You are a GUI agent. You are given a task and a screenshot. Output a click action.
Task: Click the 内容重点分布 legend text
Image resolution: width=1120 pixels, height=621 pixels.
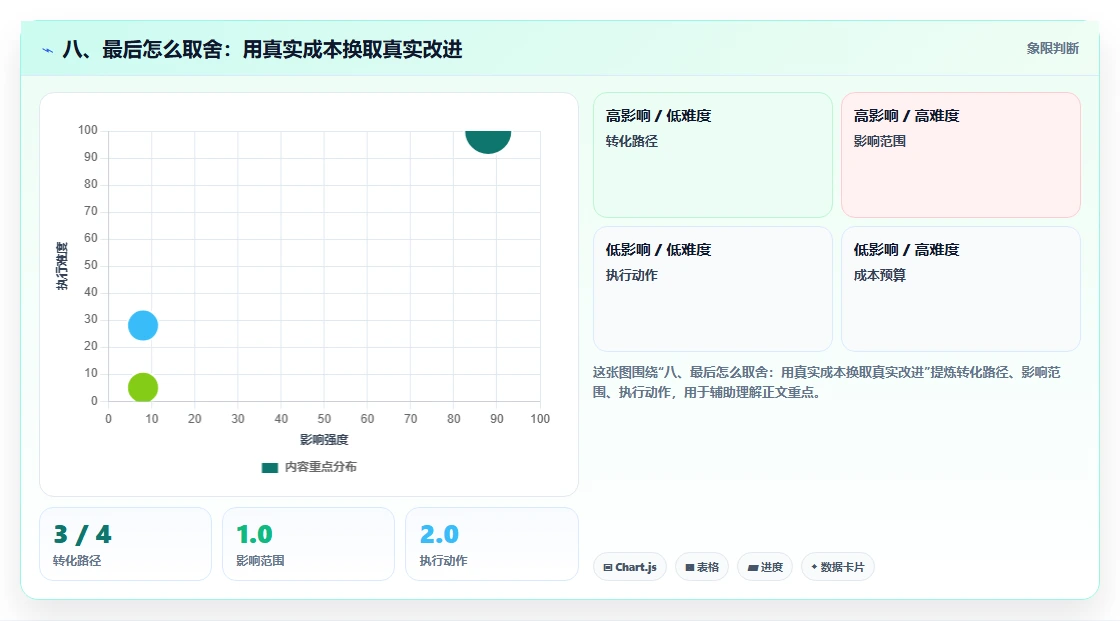[321, 467]
